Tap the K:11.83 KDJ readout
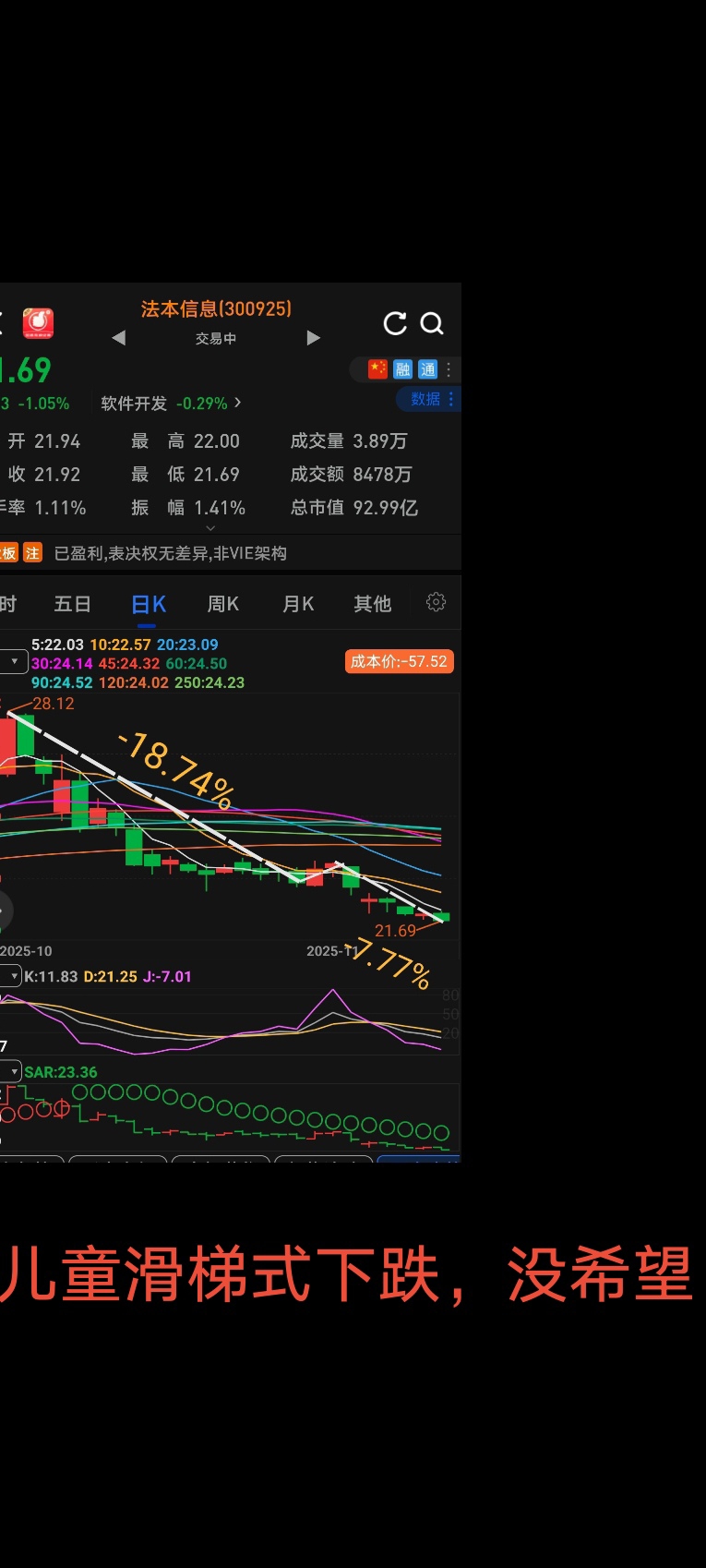The width and height of the screenshot is (706, 1568). click(x=51, y=976)
